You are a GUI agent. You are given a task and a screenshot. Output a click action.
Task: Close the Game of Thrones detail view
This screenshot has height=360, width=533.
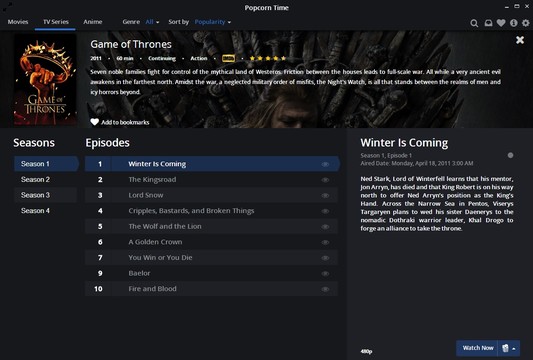point(520,40)
